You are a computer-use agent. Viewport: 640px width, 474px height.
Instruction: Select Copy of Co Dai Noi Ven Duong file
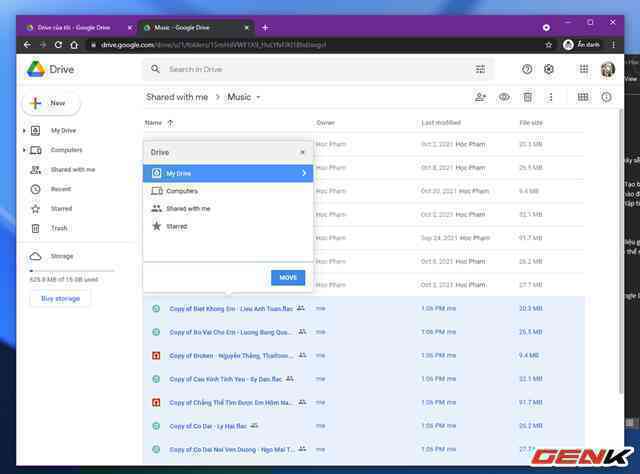coord(364,450)
